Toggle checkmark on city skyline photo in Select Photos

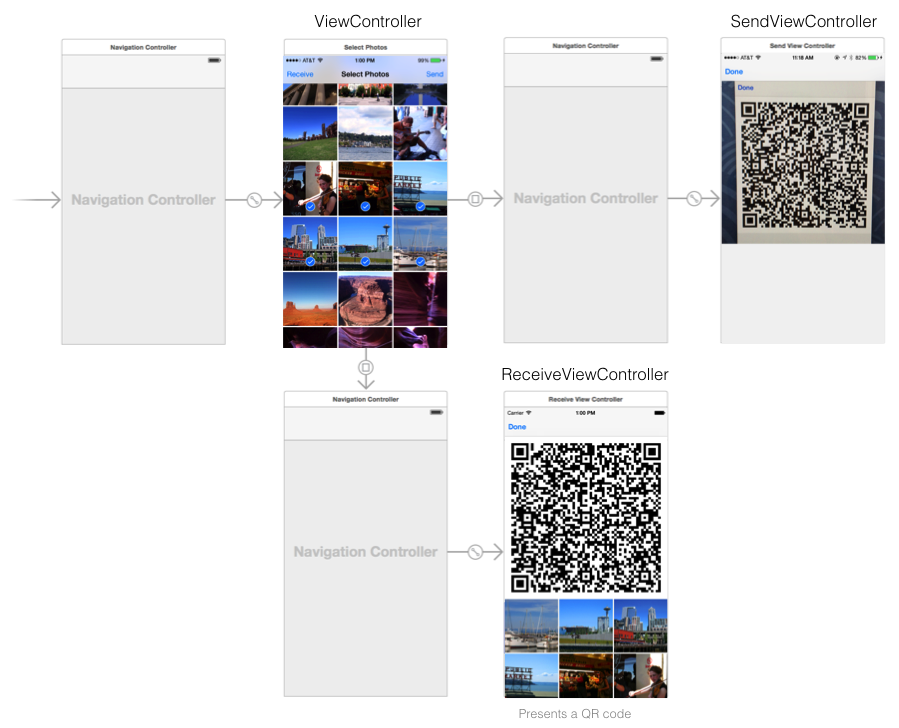click(310, 261)
